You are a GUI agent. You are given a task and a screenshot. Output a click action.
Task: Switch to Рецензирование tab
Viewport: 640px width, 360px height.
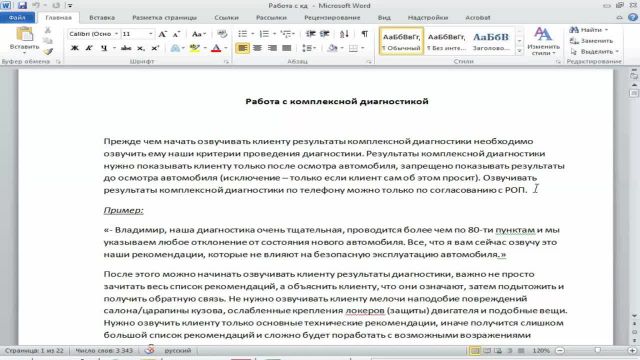tap(332, 18)
